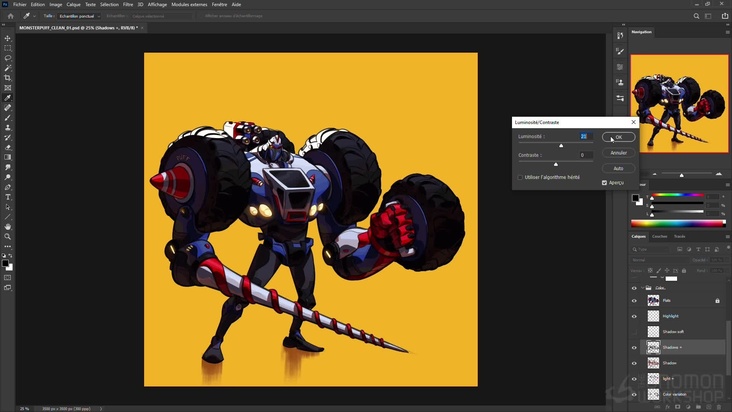This screenshot has width=732, height=412.
Task: Open the History panel icon in dock
Action: click(620, 35)
